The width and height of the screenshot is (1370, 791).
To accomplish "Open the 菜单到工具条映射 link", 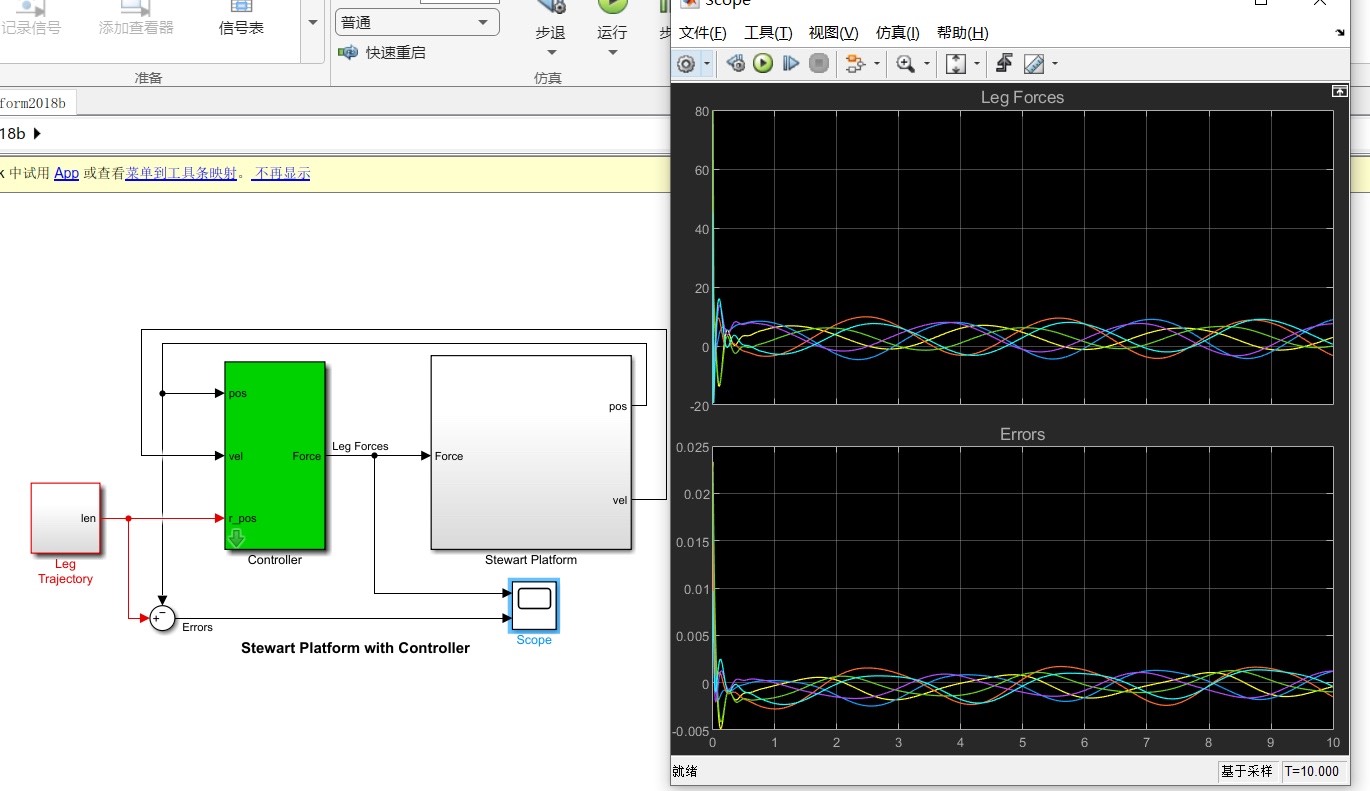I will click(x=181, y=173).
